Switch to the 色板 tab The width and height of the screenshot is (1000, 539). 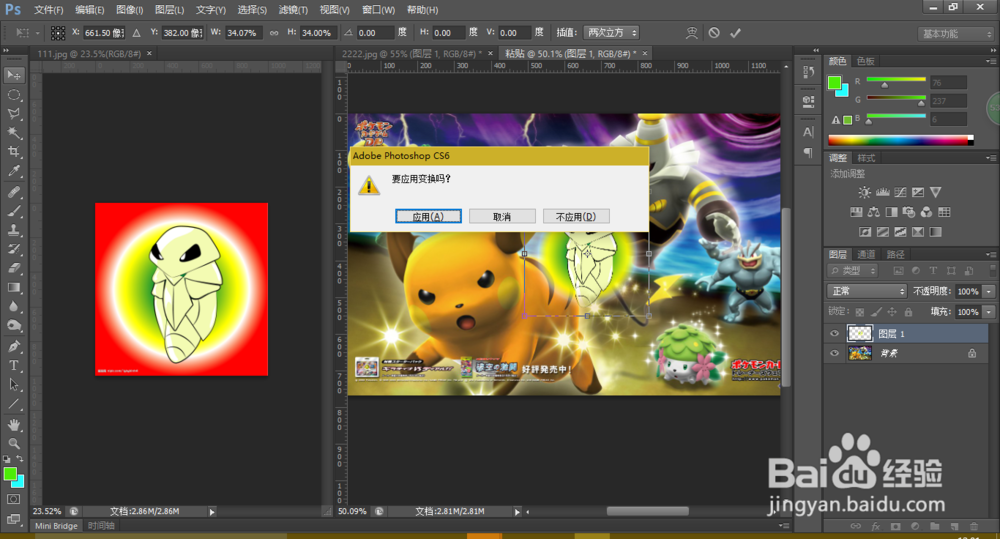pos(865,61)
